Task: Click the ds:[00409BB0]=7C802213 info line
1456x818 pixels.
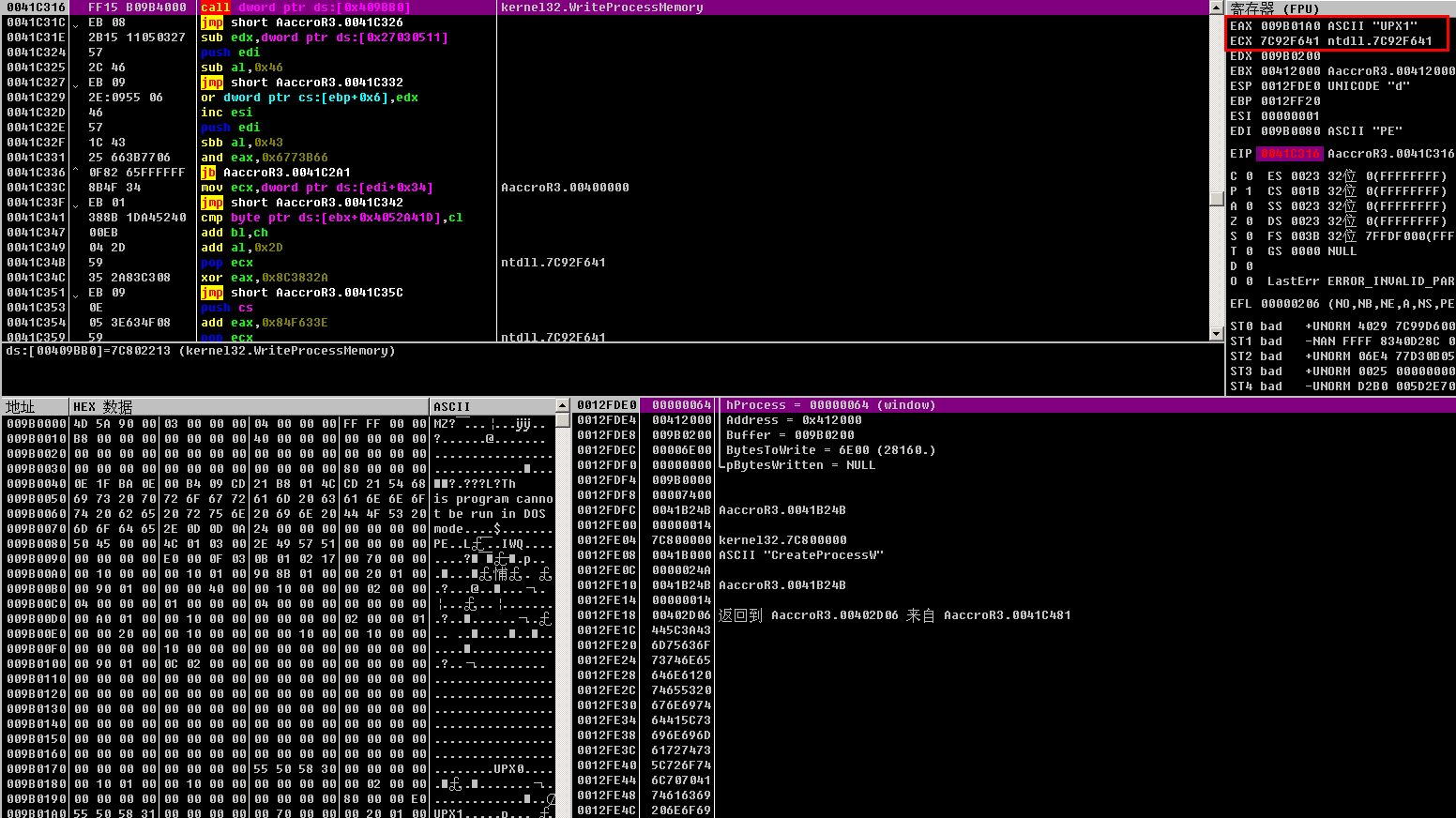Action: pos(201,351)
